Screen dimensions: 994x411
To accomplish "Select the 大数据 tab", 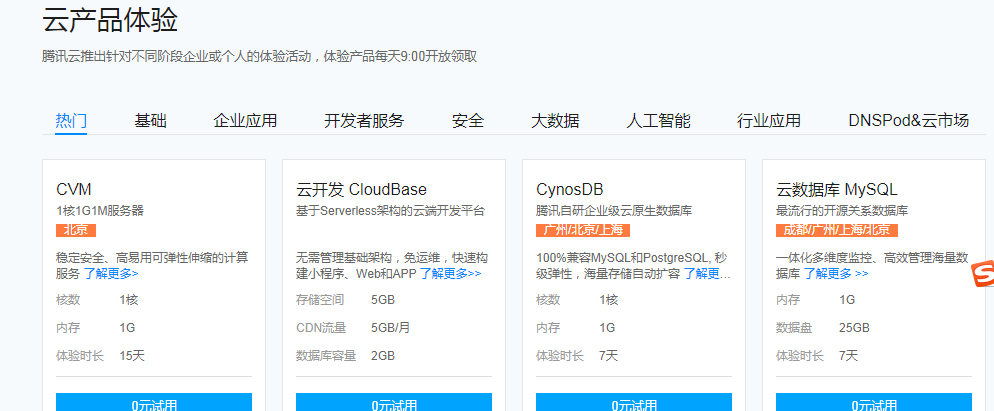I will 555,121.
